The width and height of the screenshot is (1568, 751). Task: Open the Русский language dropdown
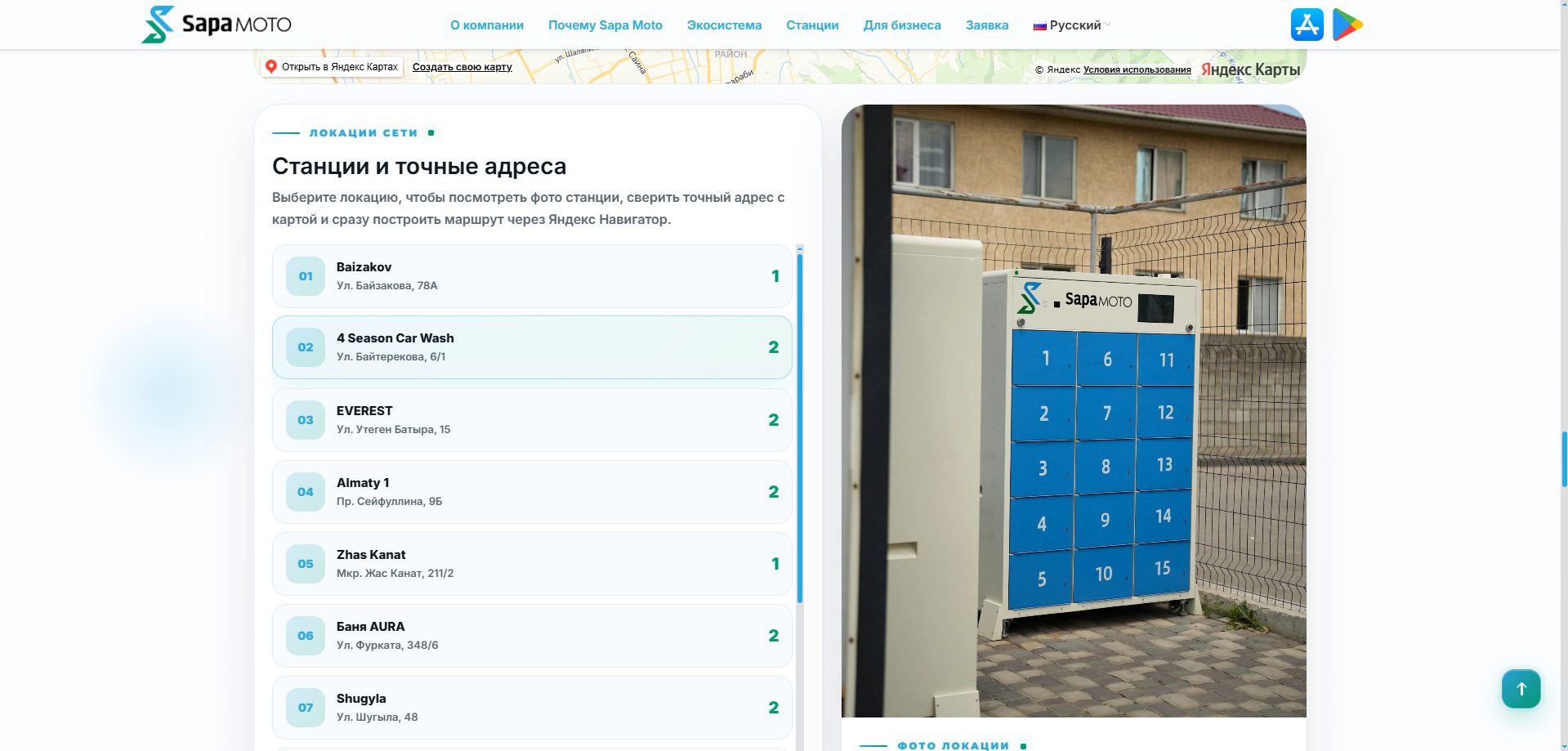(1072, 25)
